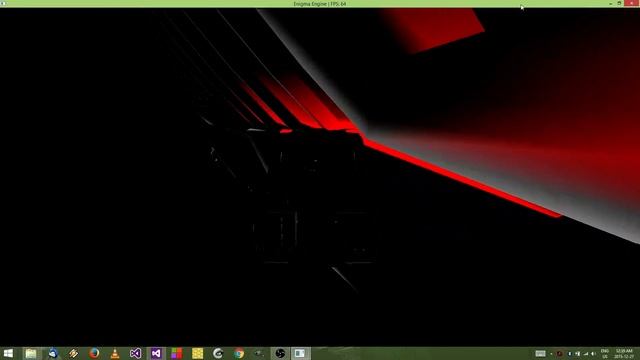This screenshot has height=360, width=640.
Task: Show hidden system tray icons
Action: pyautogui.click(x=551, y=353)
